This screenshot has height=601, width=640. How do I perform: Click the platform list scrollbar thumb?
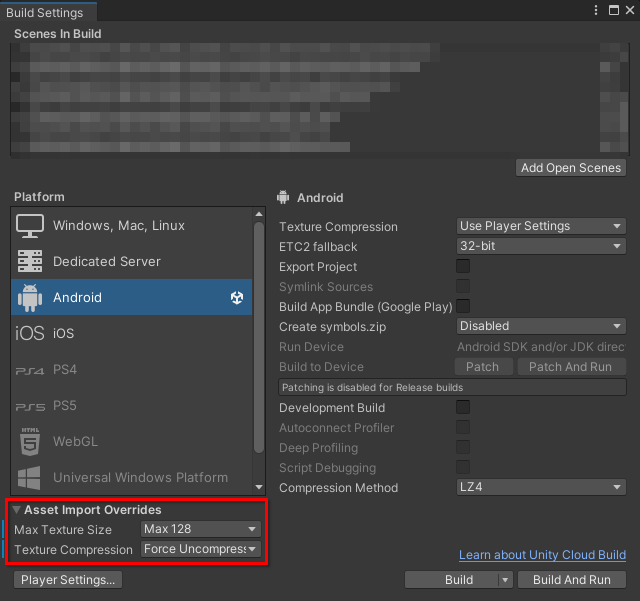click(259, 337)
